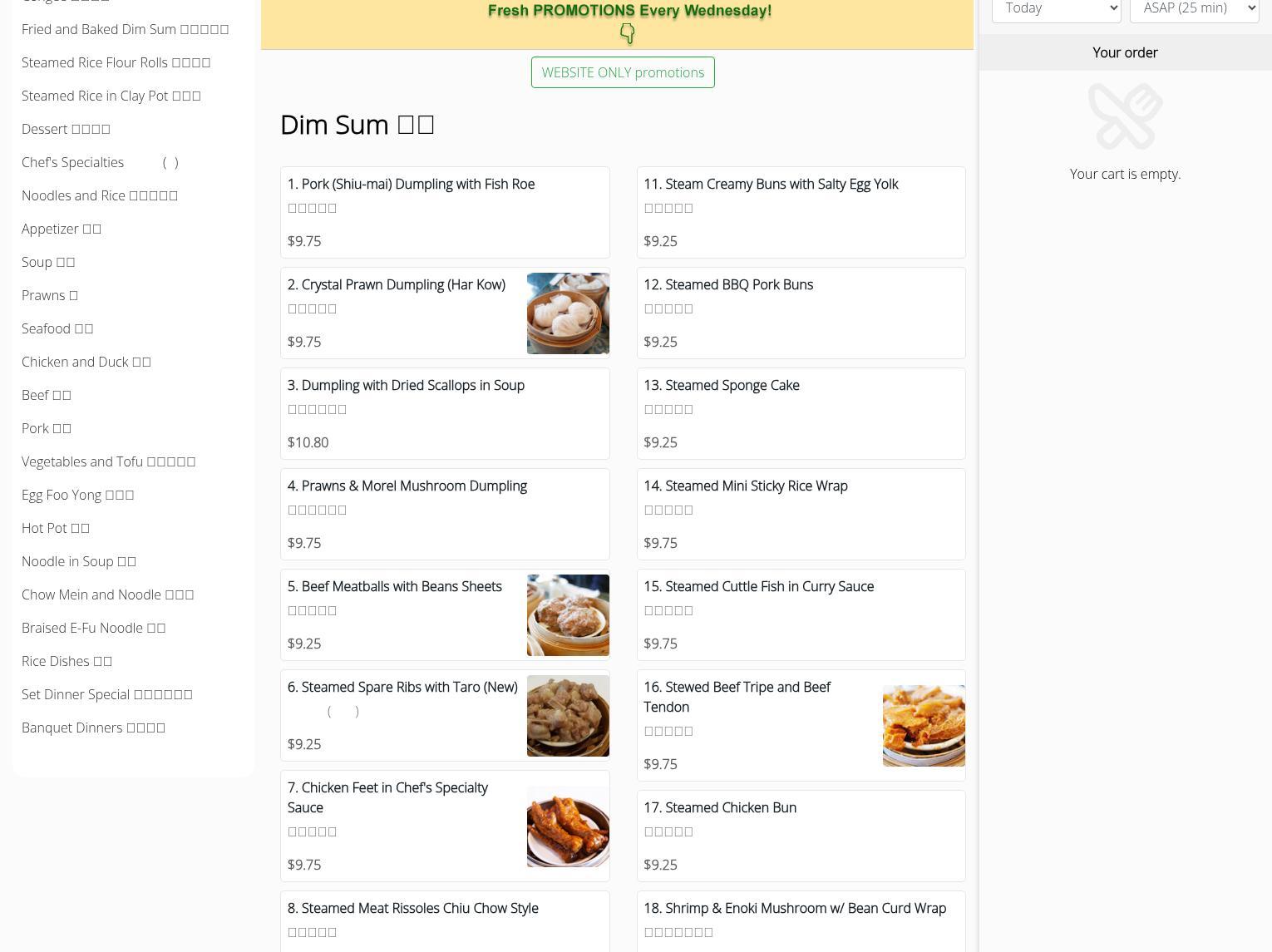Select Prawns & Morel Mushroom Dumpling

[445, 514]
